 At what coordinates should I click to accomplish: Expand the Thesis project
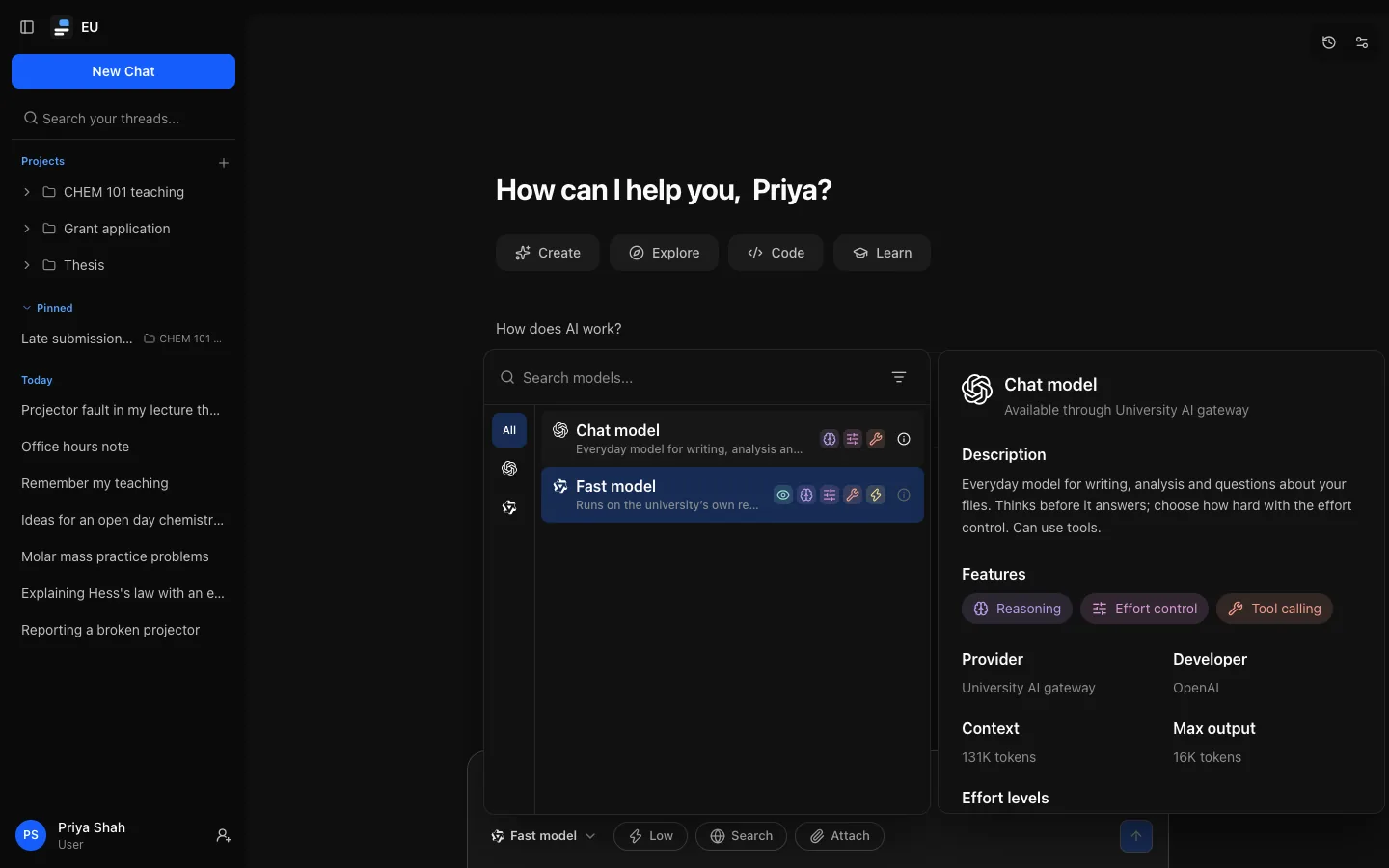(x=27, y=265)
